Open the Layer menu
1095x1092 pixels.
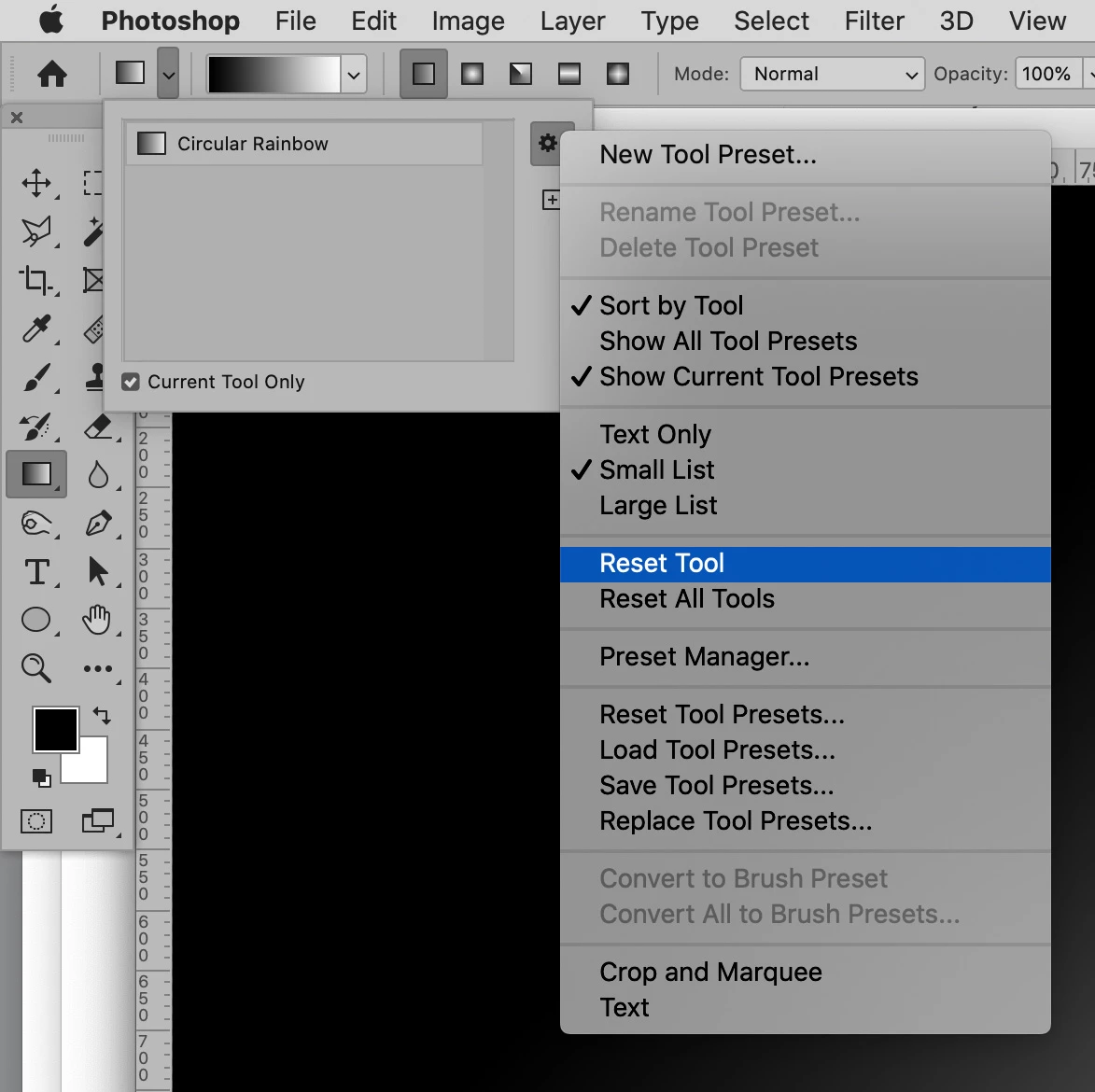pyautogui.click(x=572, y=21)
